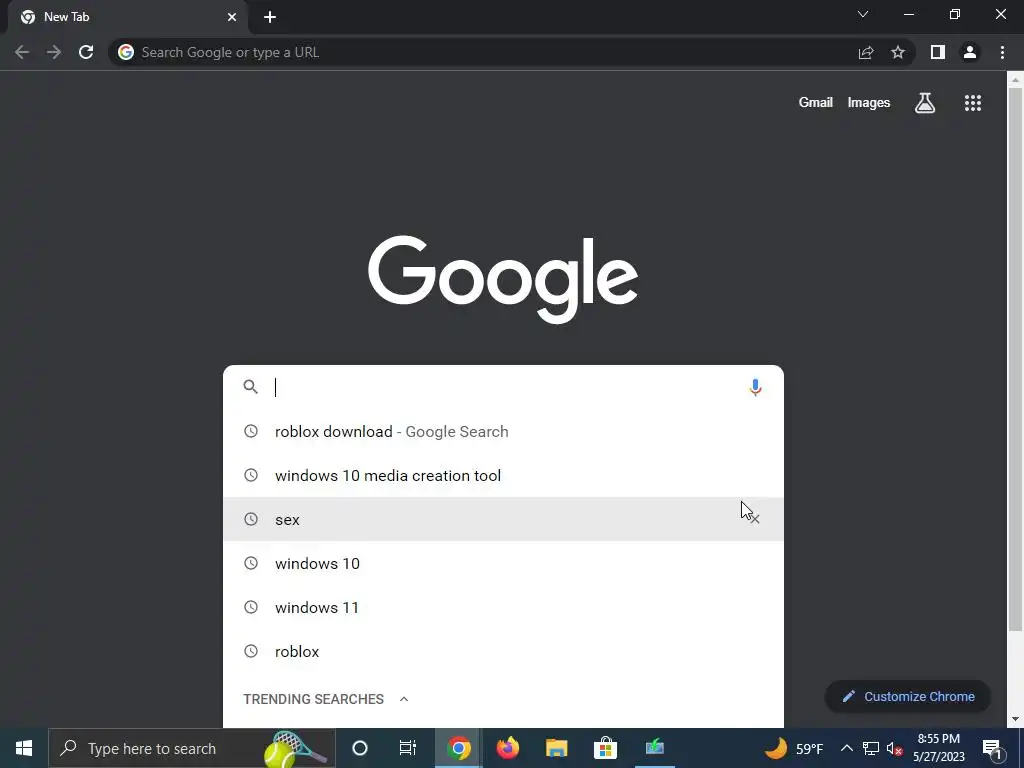
Task: Click the magnifier icon in the search box
Action: [x=251, y=387]
